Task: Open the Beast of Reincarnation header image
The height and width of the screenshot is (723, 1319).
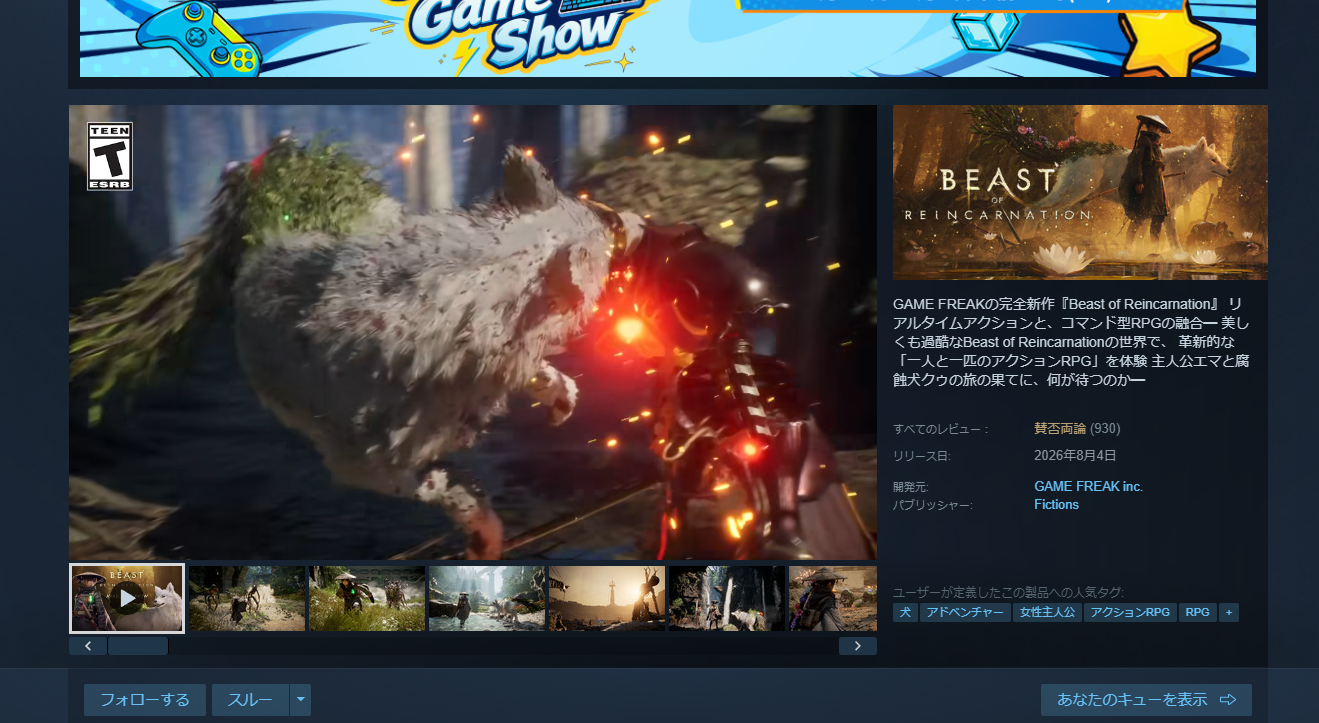Action: [x=1080, y=192]
